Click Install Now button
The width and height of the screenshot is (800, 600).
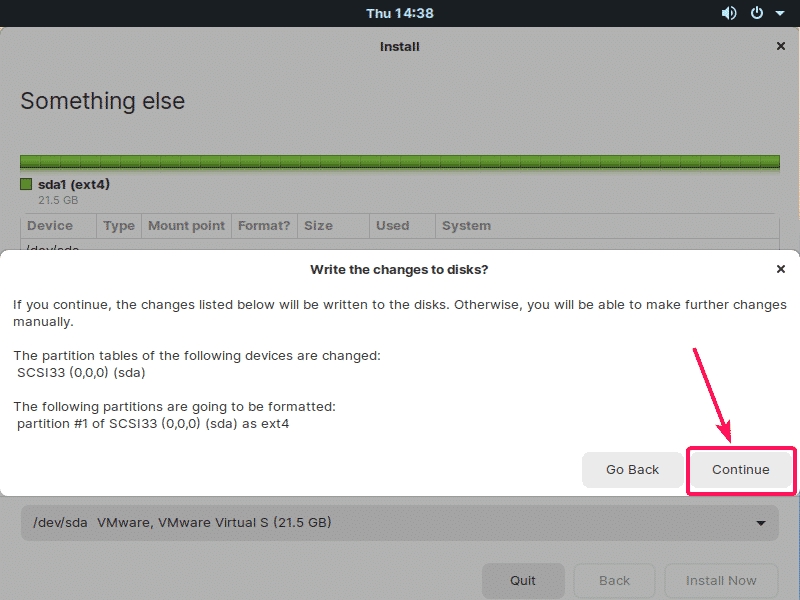tap(721, 581)
